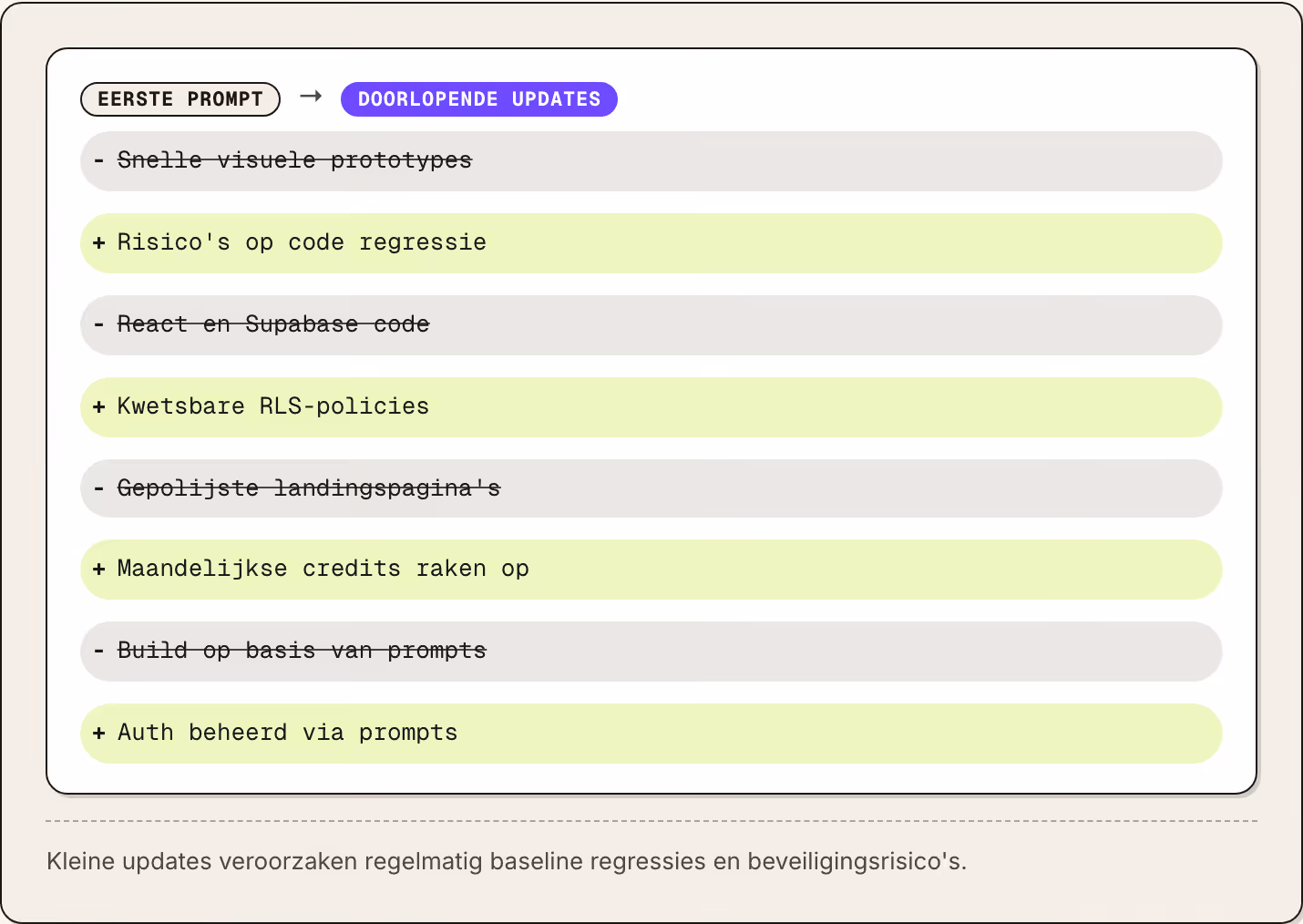1303x924 pixels.
Task: Select the row 'Maandelijkse credits raken op'
Action: point(651,570)
